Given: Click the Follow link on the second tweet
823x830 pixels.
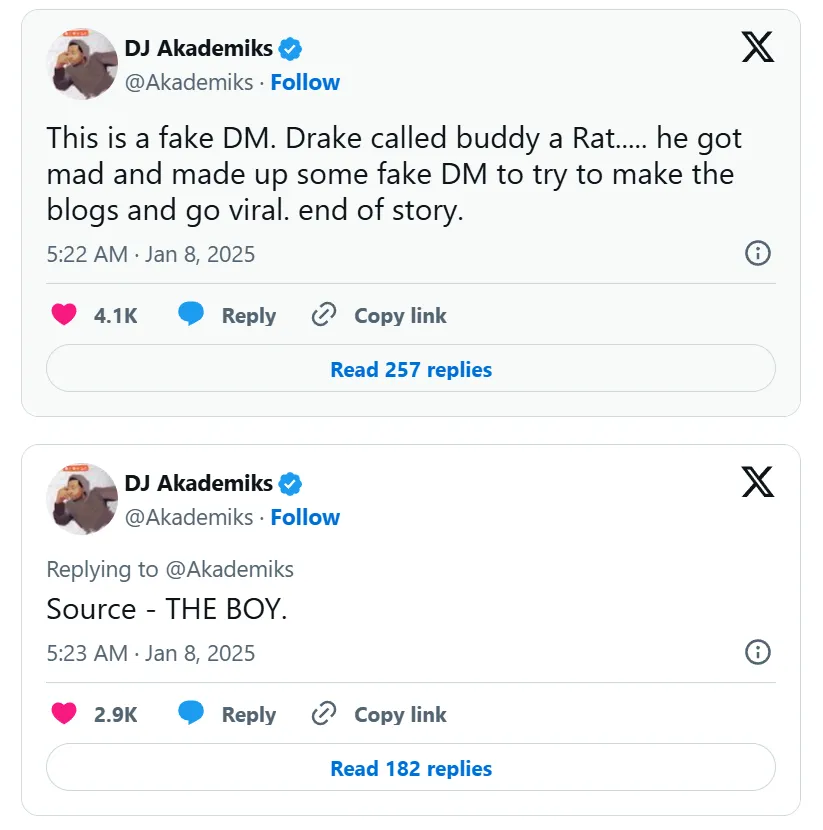Looking at the screenshot, I should pos(305,517).
